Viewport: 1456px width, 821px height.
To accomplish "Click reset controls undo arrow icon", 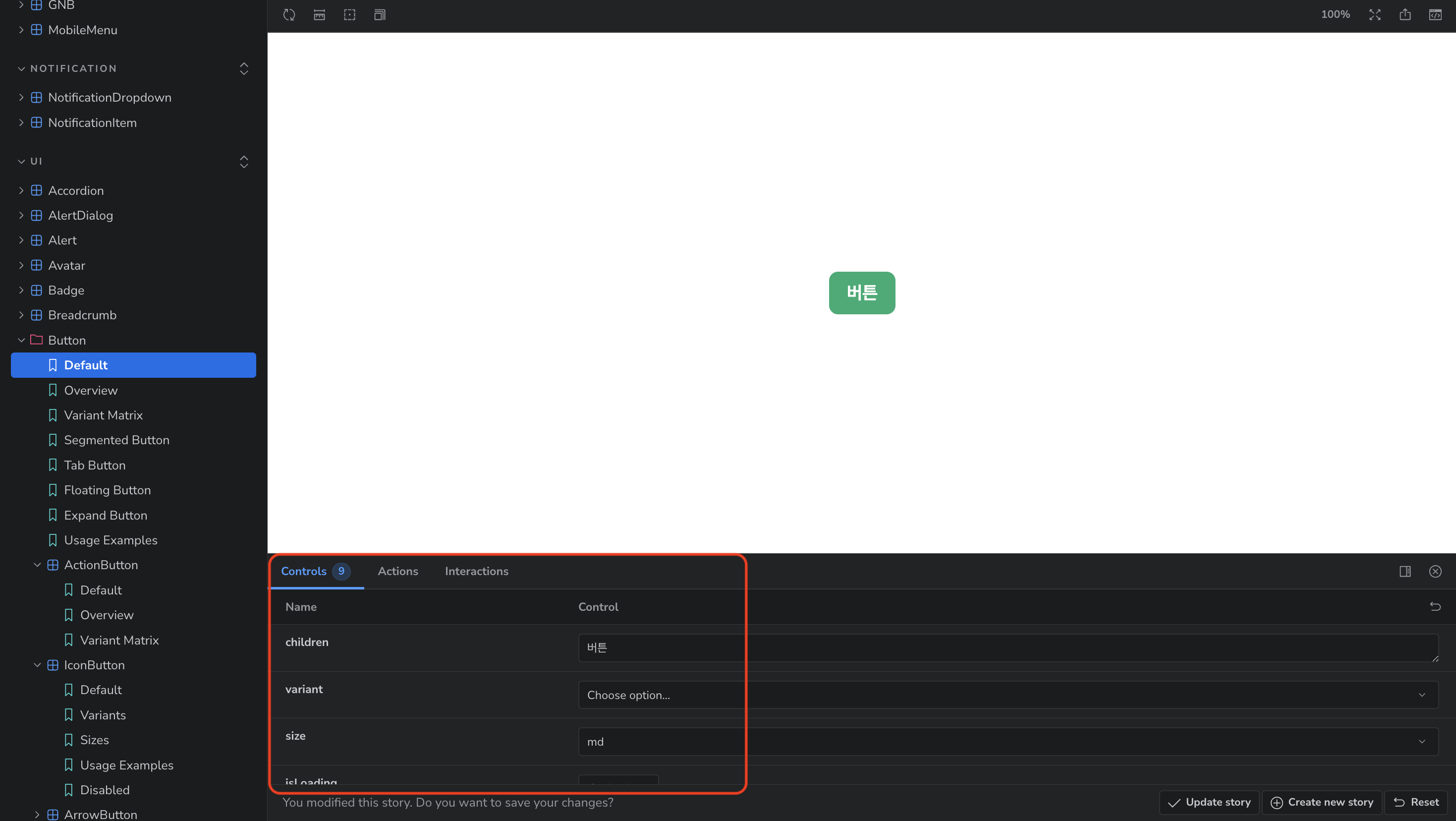I will 1435,607.
